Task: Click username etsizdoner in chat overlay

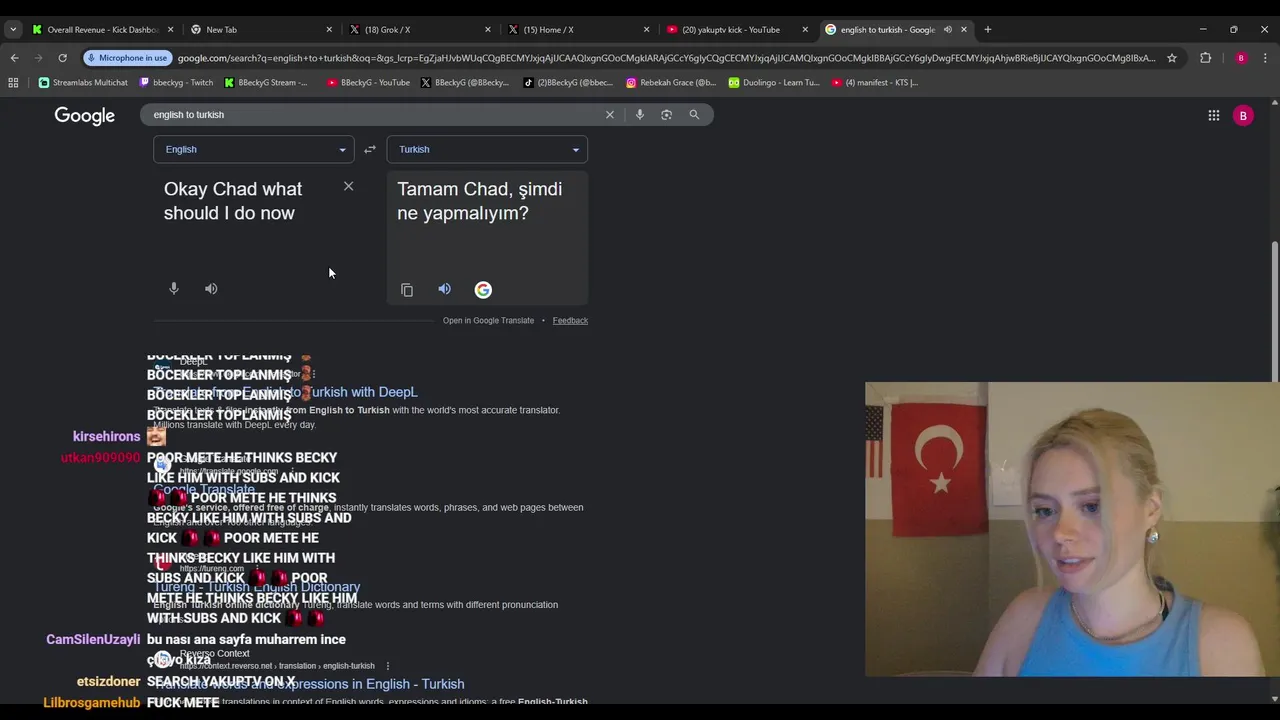Action: (109, 682)
